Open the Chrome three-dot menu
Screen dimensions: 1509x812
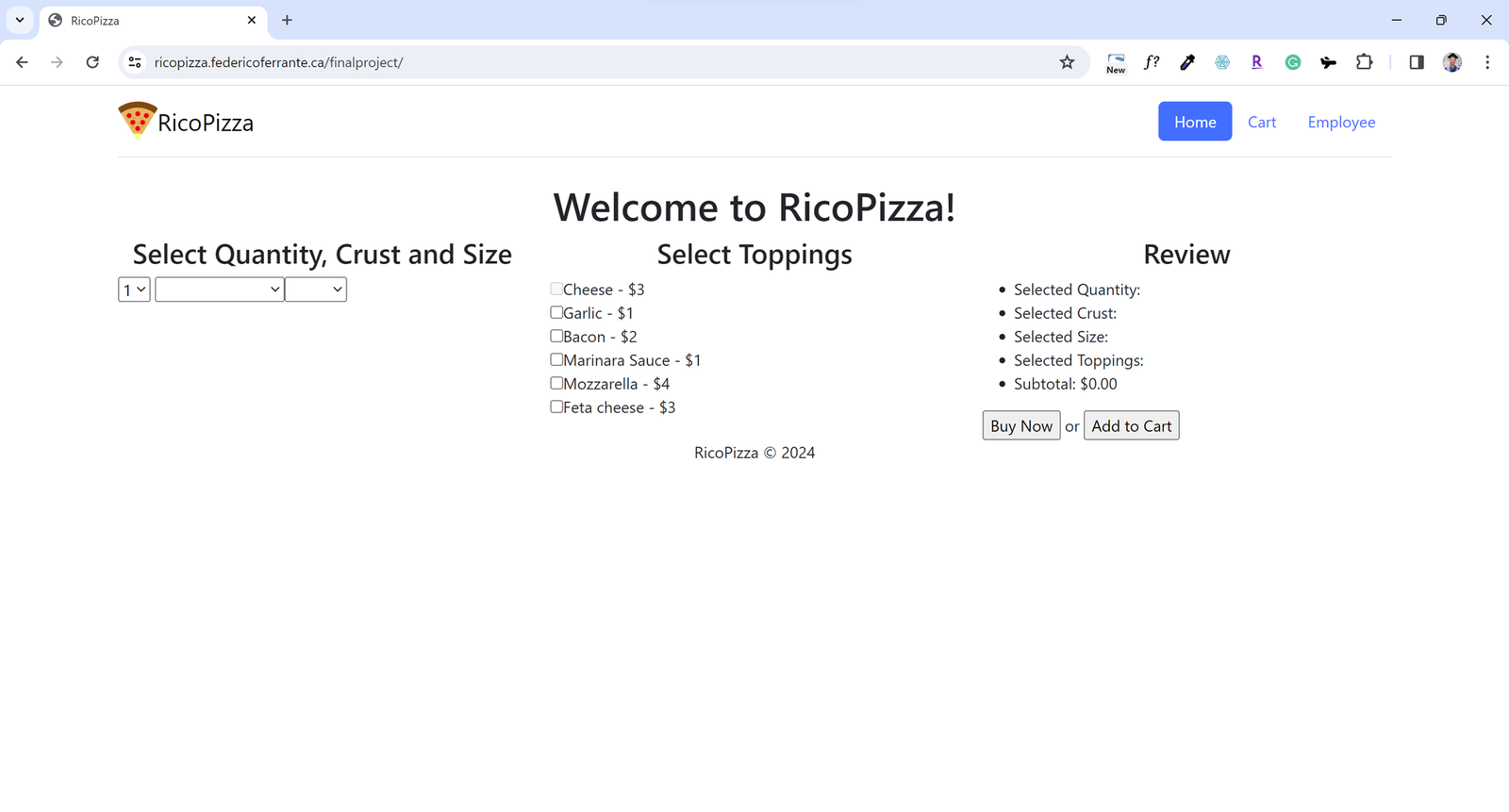tap(1487, 62)
